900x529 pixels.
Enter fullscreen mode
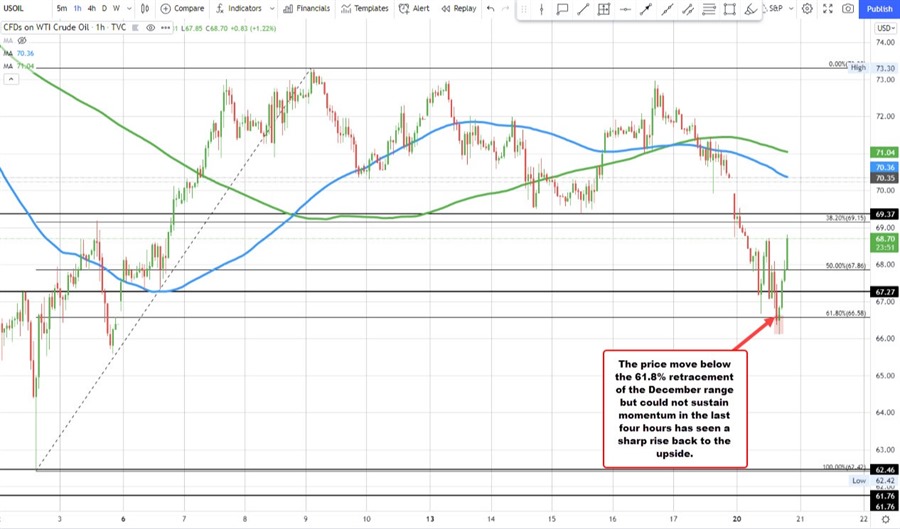coord(828,9)
